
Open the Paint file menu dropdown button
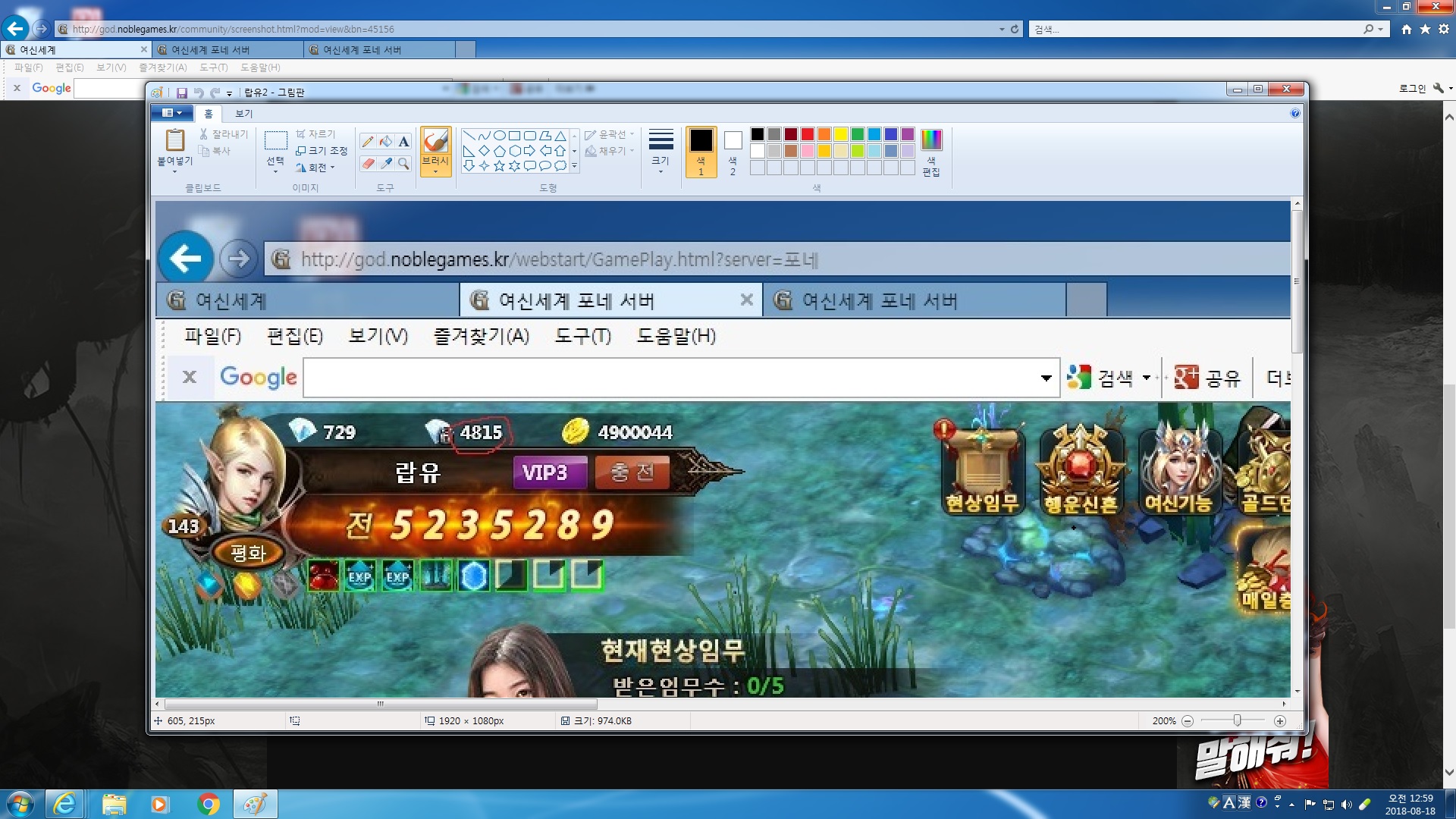(172, 113)
